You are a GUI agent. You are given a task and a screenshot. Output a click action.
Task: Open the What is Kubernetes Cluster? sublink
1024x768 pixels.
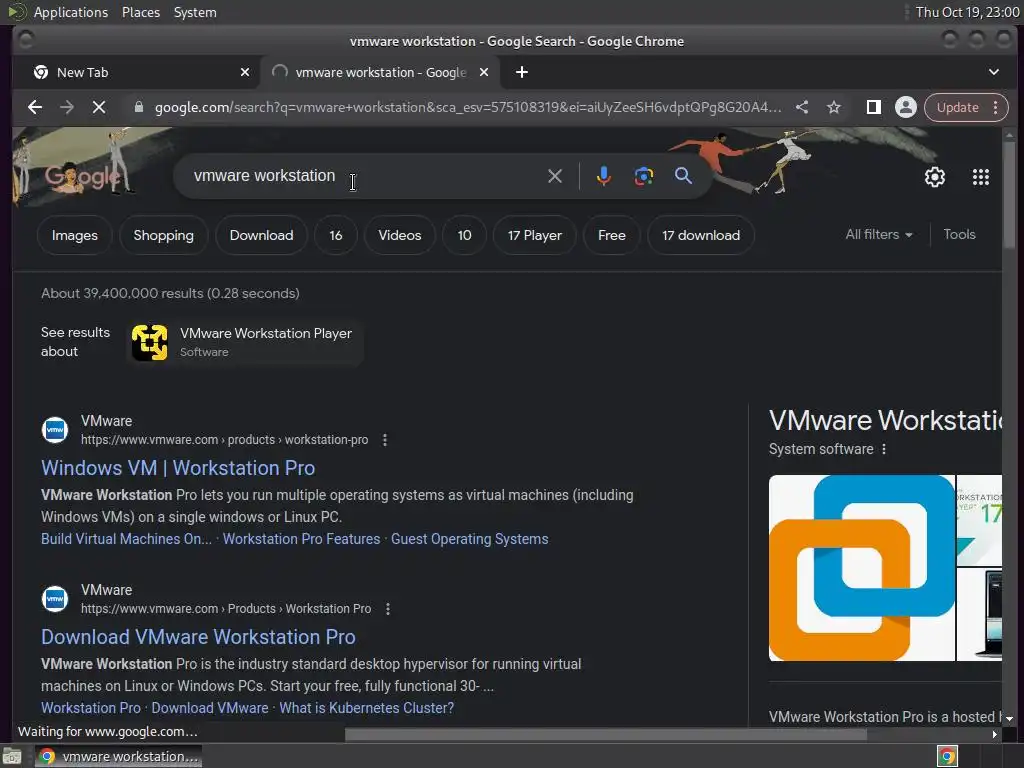(366, 708)
